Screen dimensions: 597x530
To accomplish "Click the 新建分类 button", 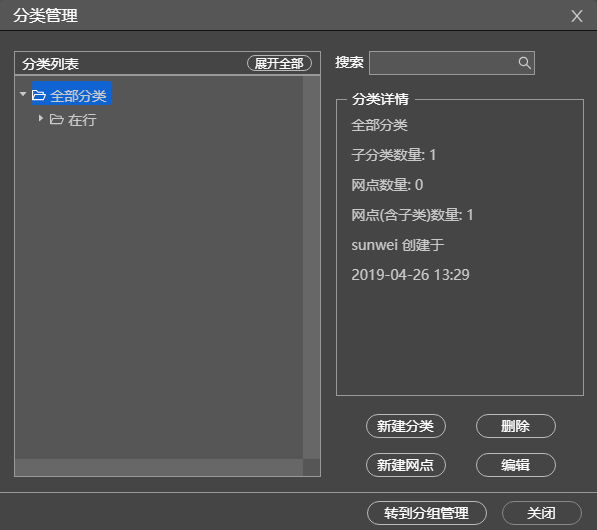I will tap(406, 426).
